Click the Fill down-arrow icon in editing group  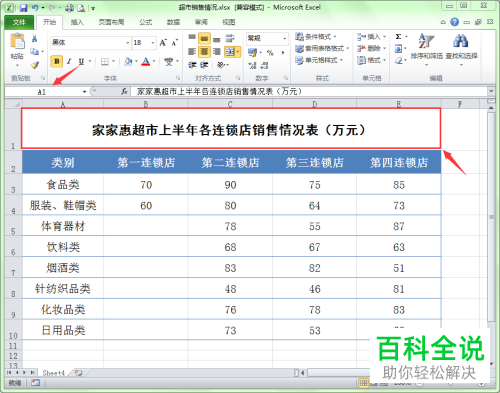398,49
